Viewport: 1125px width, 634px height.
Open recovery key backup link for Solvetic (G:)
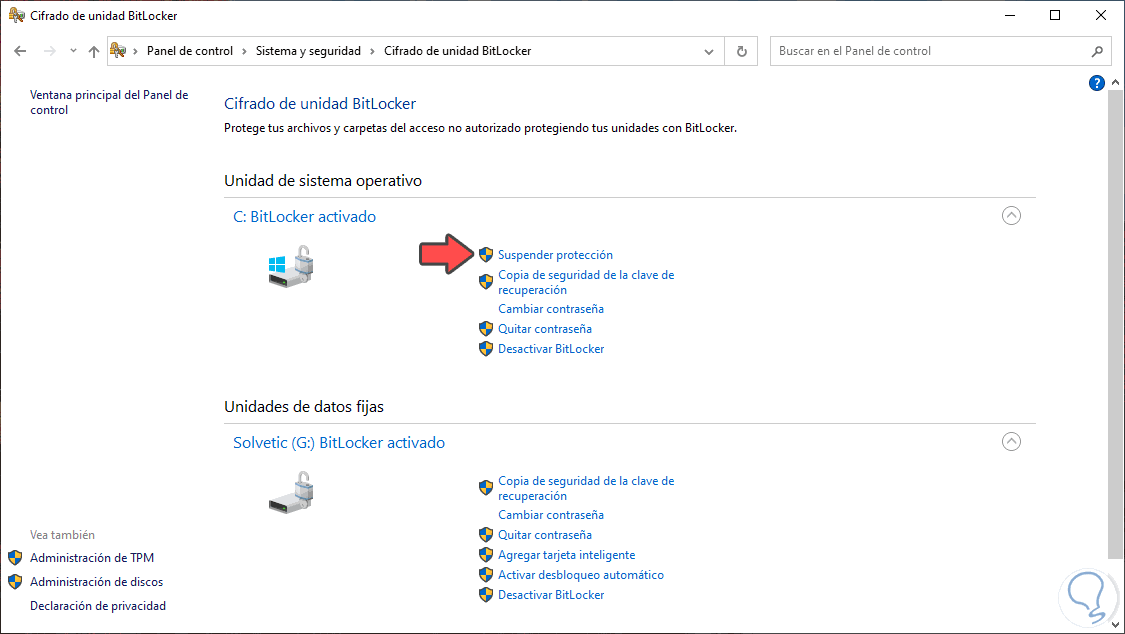[x=586, y=488]
